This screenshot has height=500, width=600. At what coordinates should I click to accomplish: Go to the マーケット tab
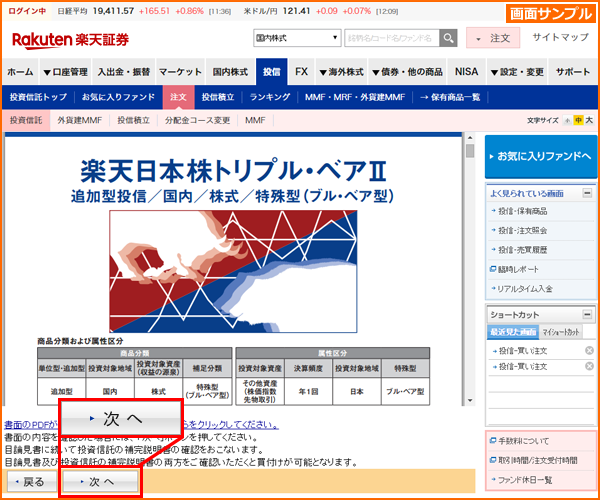click(x=180, y=72)
